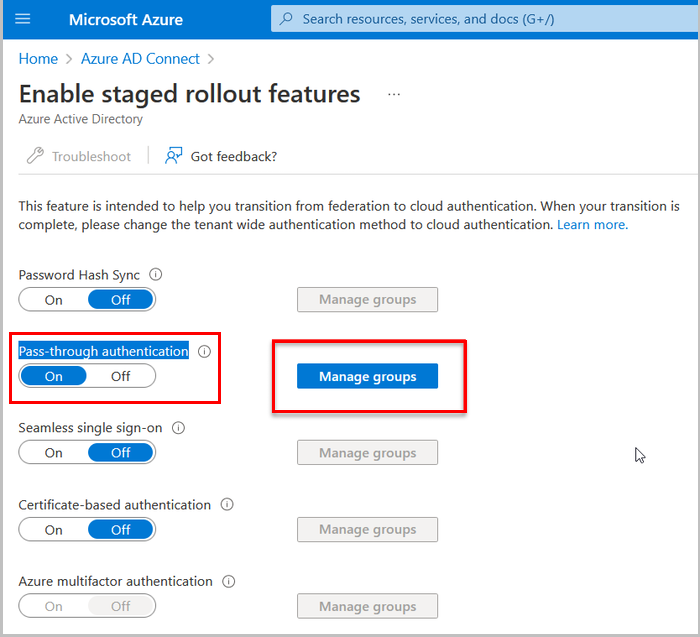Turn Password Hash Sync On

click(x=54, y=300)
